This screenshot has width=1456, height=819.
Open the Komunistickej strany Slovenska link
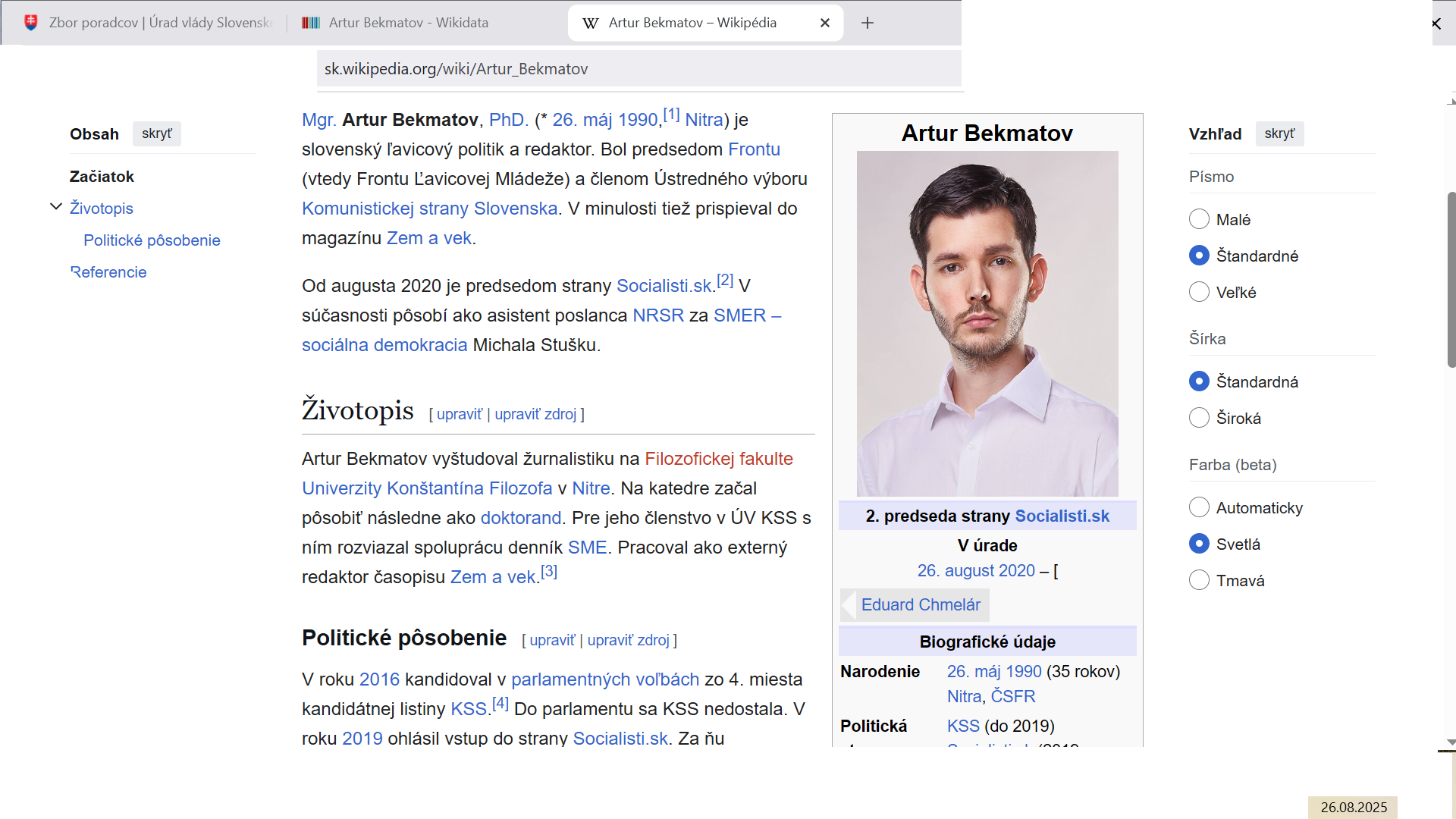coord(430,209)
